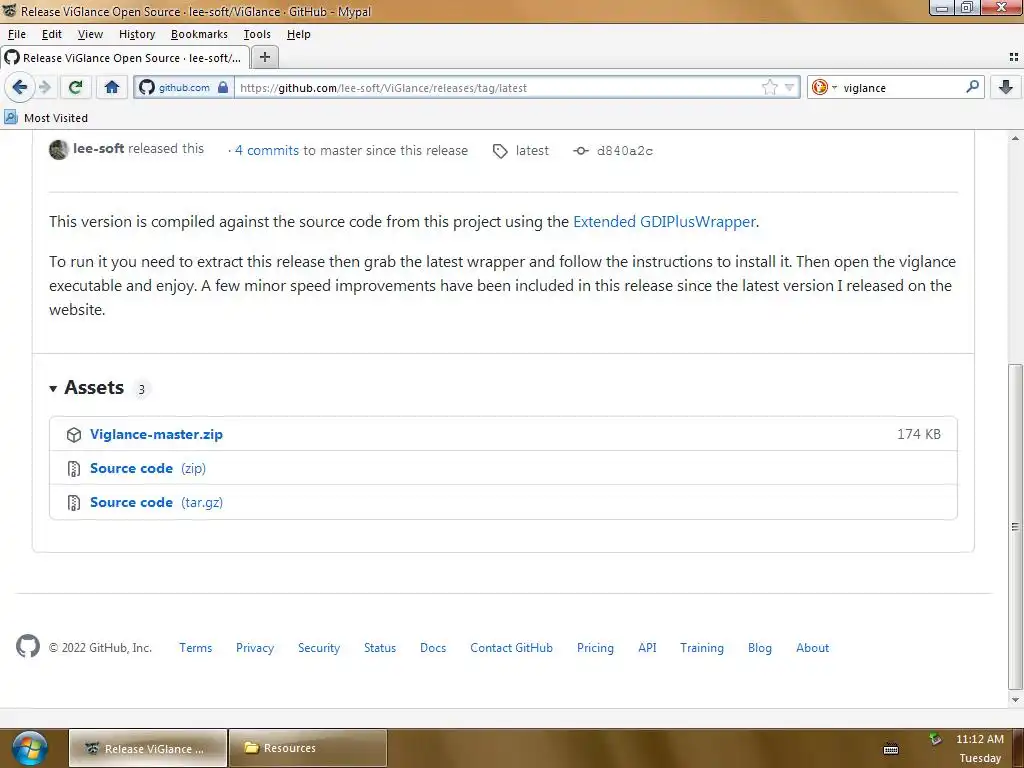The width and height of the screenshot is (1024, 768).
Task: Click the package icon beside Viglance-master.zip
Action: (x=74, y=434)
